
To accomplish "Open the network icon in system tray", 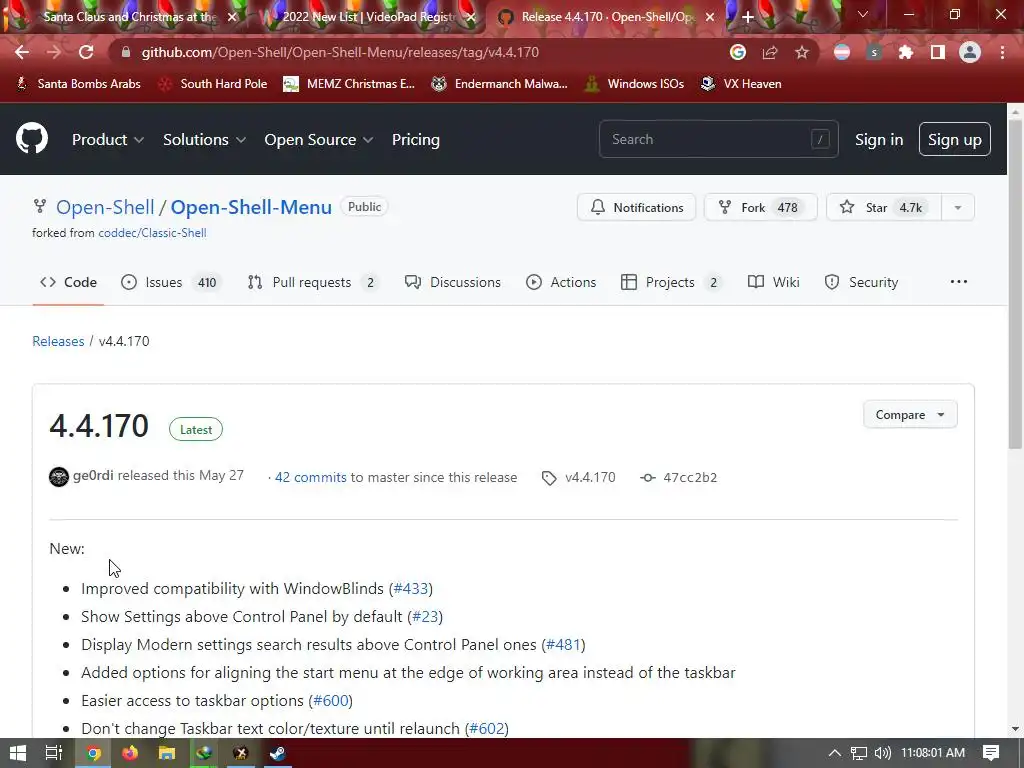I will 859,753.
